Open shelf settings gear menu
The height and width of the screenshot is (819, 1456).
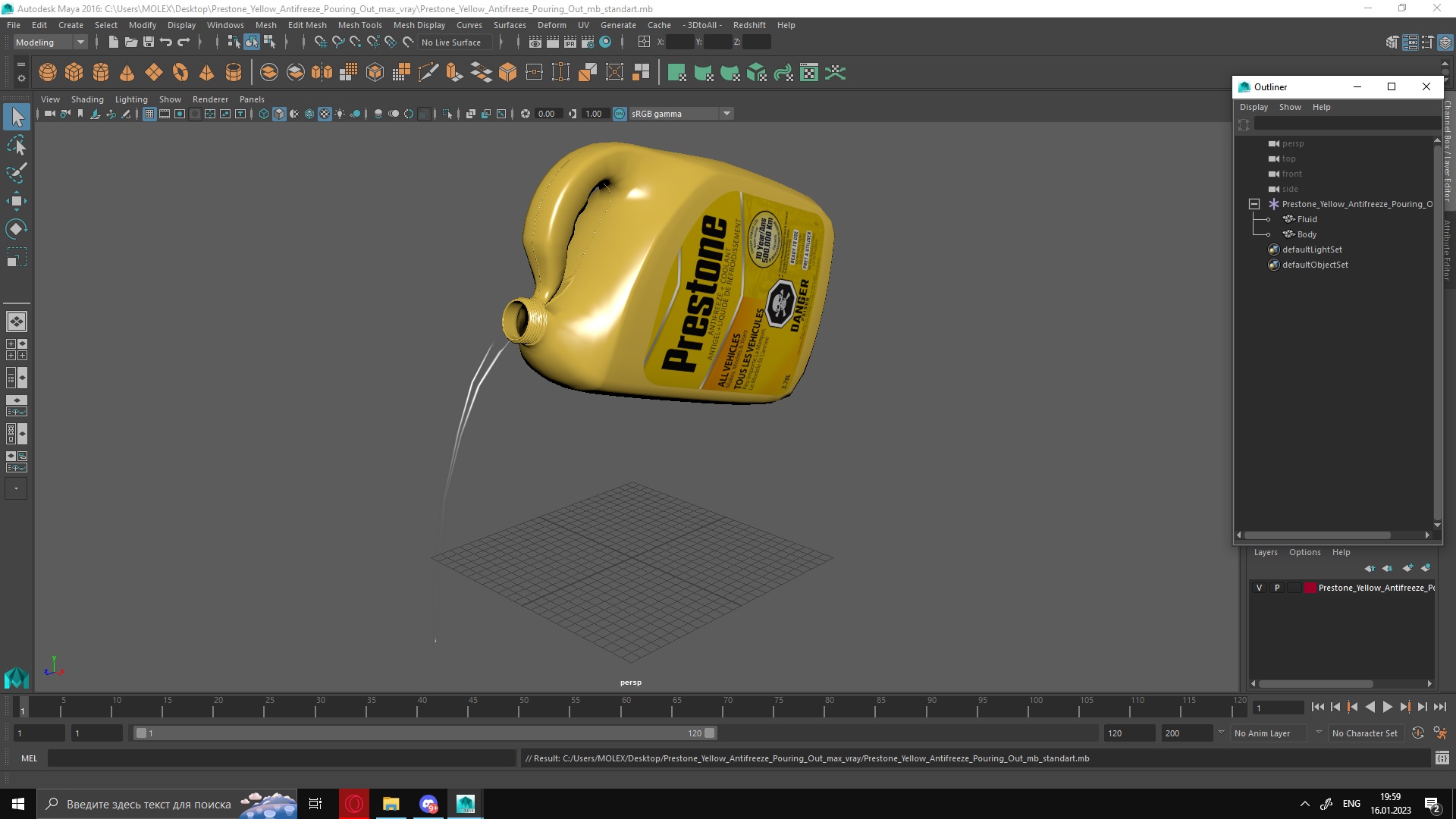(x=21, y=79)
